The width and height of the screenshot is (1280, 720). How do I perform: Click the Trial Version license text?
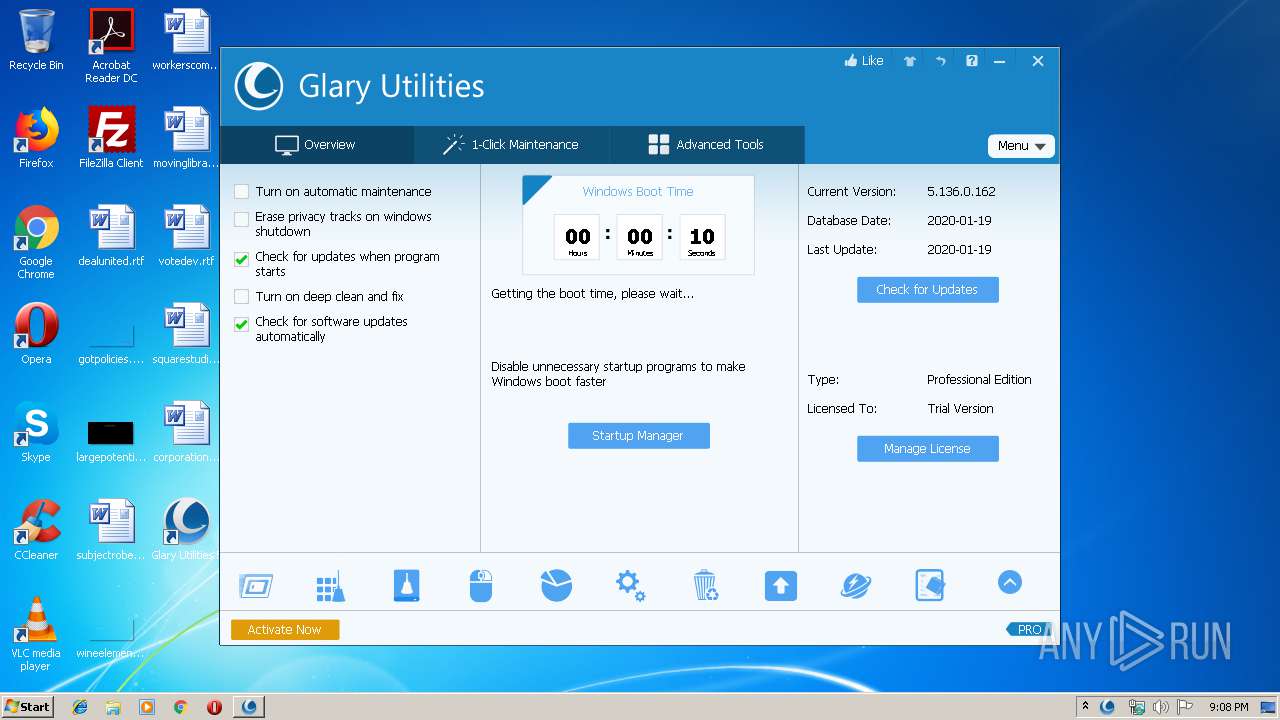click(x=960, y=409)
